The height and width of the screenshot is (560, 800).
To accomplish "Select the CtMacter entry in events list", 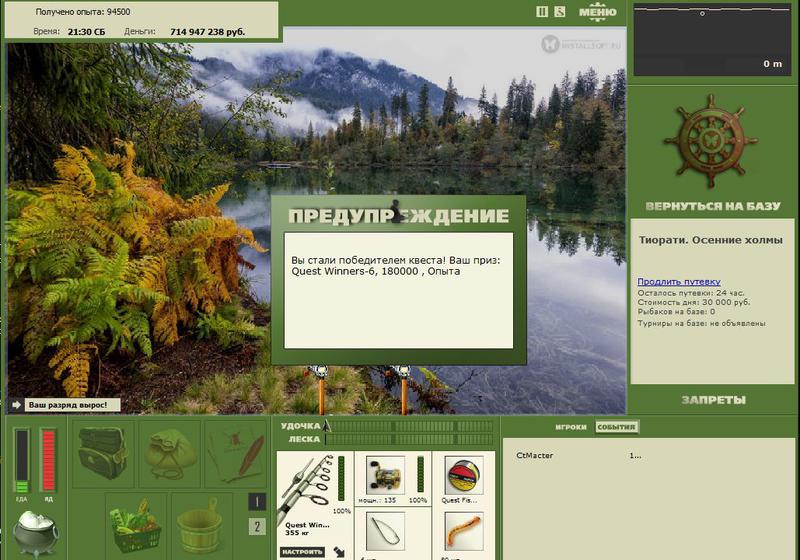I will (x=534, y=455).
